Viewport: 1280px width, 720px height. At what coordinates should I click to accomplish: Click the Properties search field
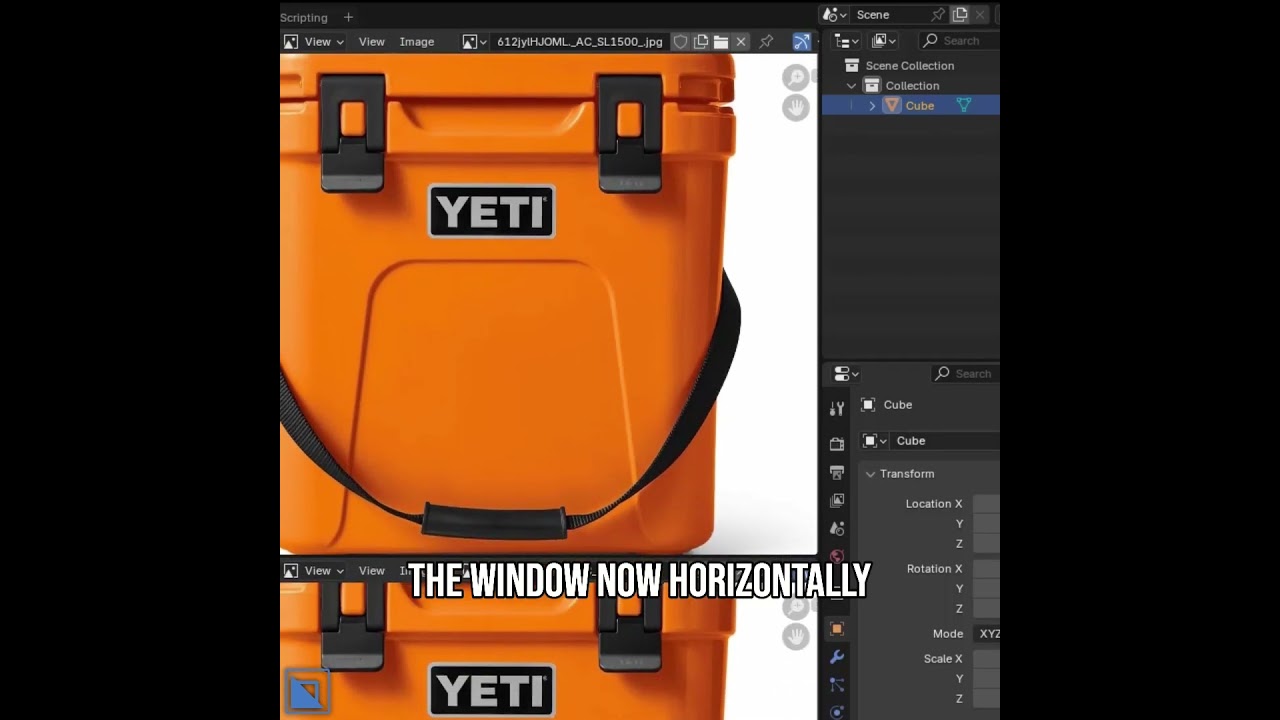965,374
